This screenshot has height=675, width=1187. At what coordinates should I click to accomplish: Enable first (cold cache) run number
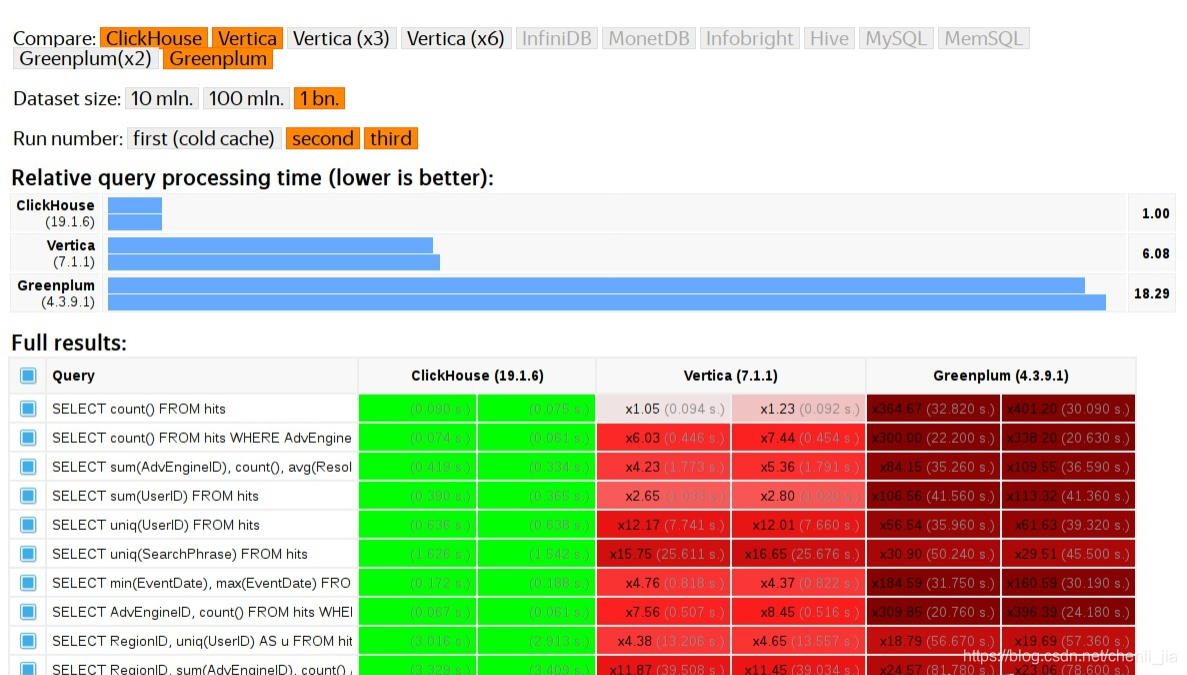(204, 138)
